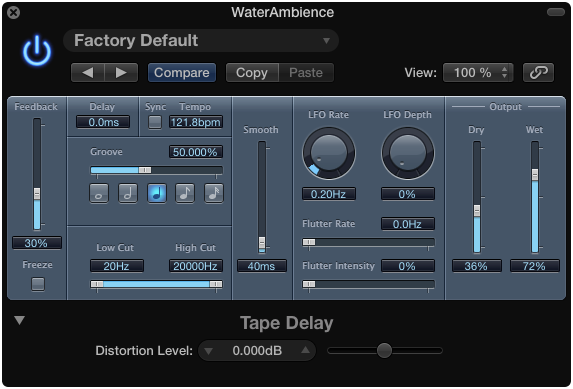Click the Tape Delay plug-in name label
The image size is (573, 389).
tap(286, 323)
